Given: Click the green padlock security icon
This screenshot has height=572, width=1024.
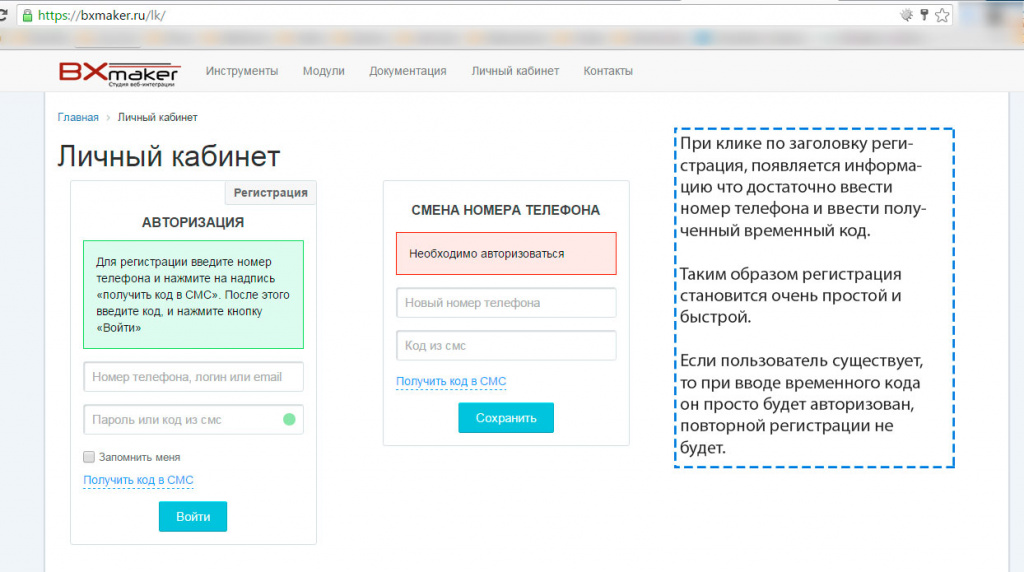Looking at the screenshot, I should [27, 15].
